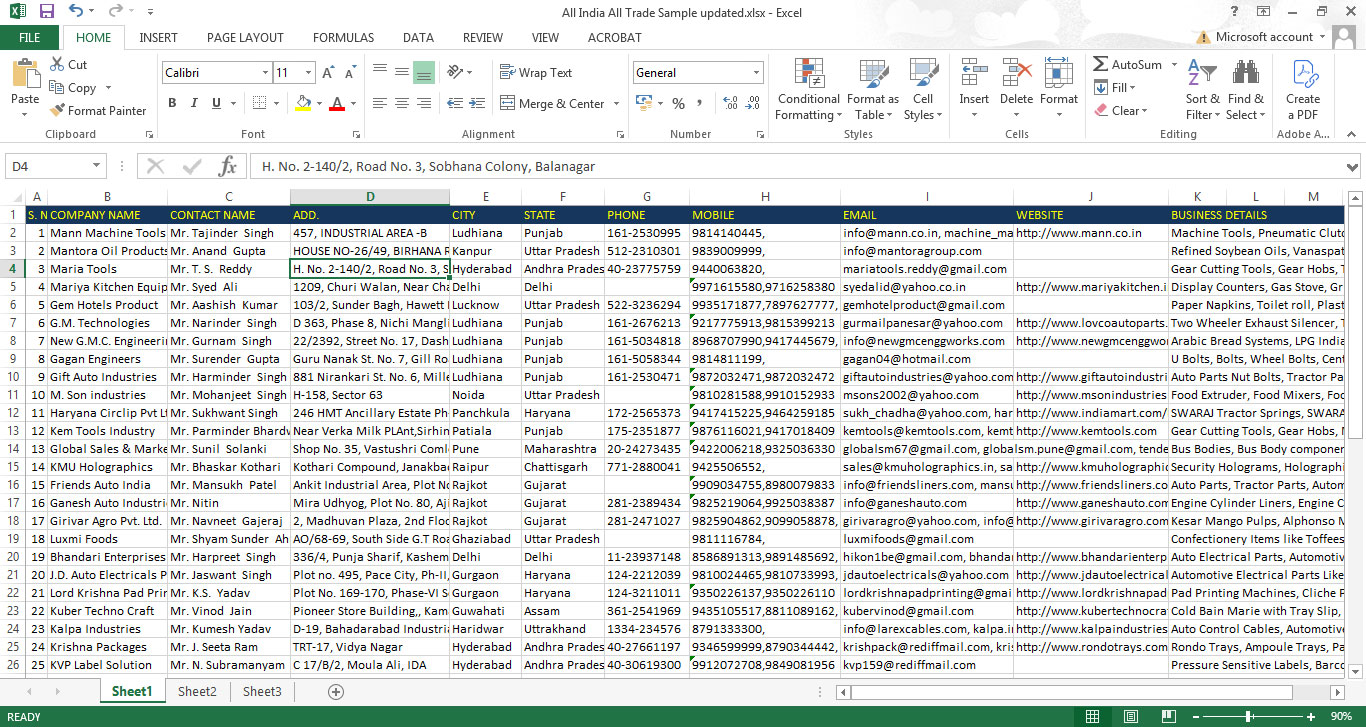The image size is (1366, 727).
Task: Toggle Bold formatting
Action: click(172, 103)
